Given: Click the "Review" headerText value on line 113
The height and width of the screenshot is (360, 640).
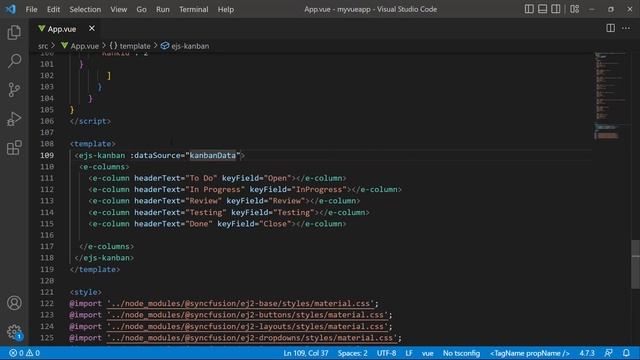Looking at the screenshot, I should tap(204, 201).
